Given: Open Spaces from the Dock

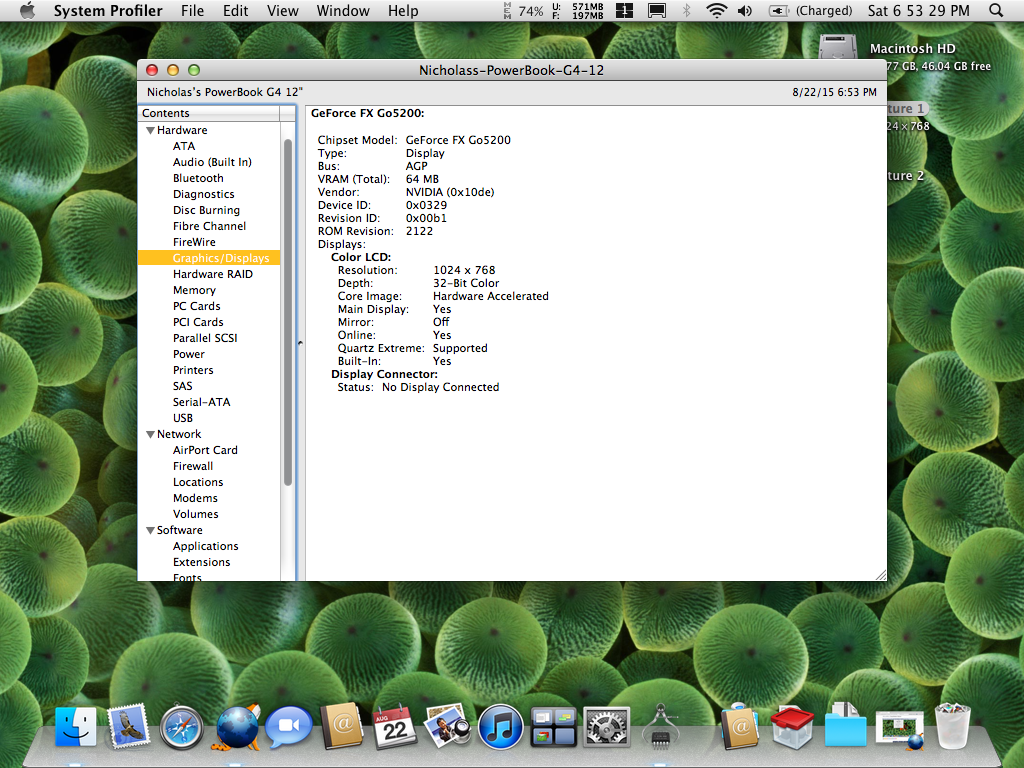Looking at the screenshot, I should (553, 726).
